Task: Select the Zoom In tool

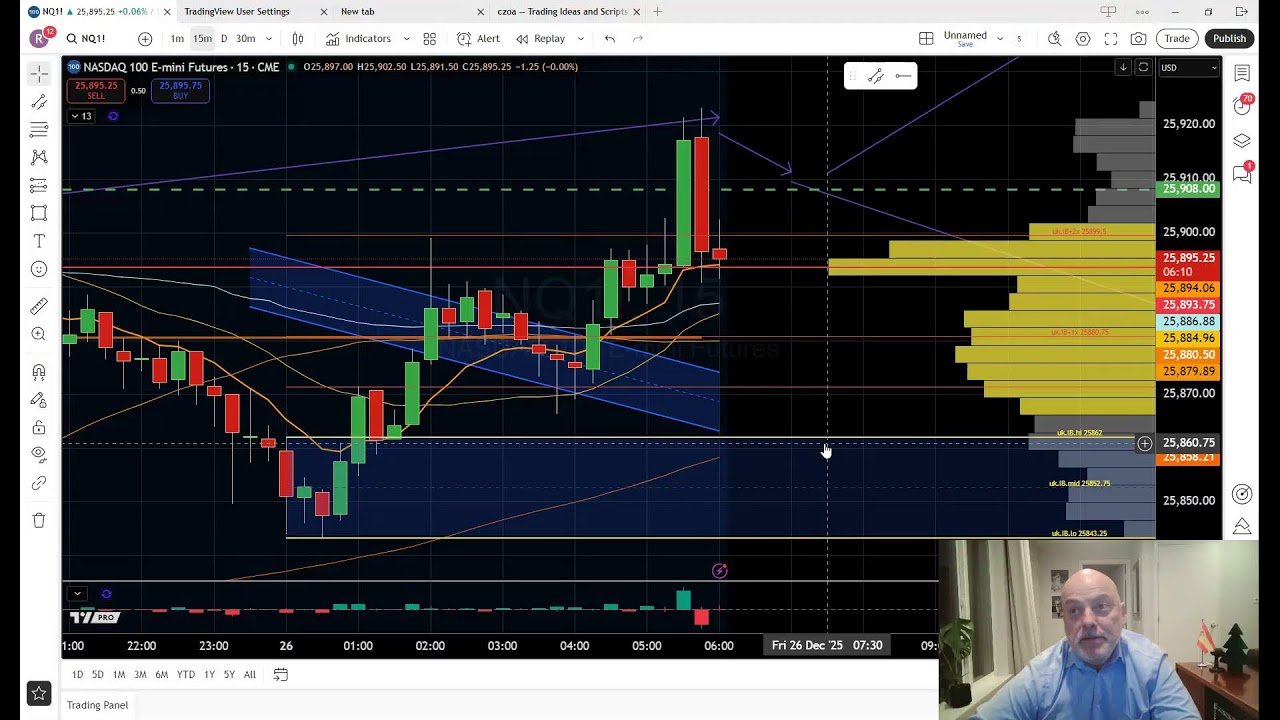Action: (x=39, y=334)
